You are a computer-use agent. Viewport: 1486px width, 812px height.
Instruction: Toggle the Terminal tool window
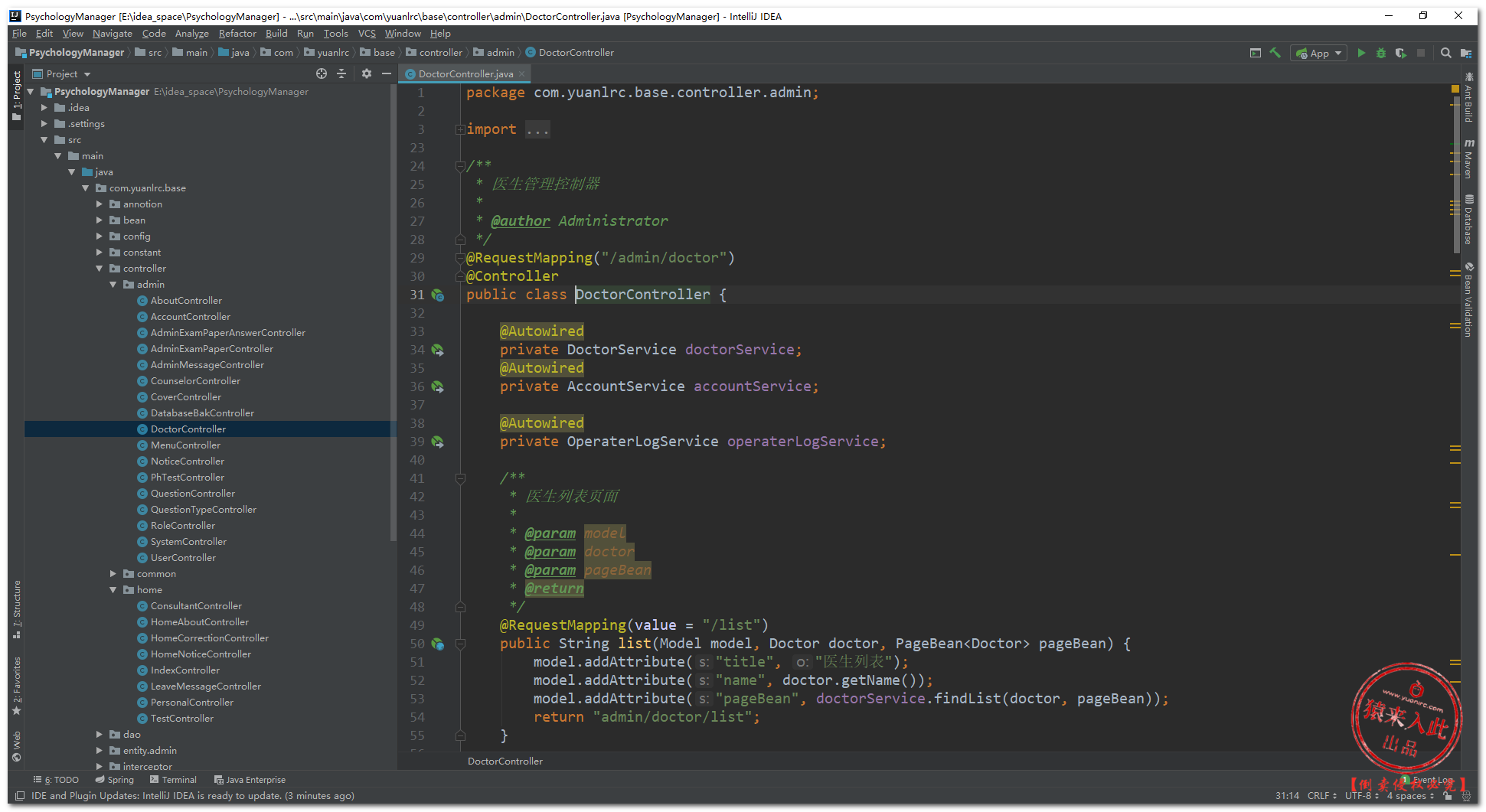(174, 780)
